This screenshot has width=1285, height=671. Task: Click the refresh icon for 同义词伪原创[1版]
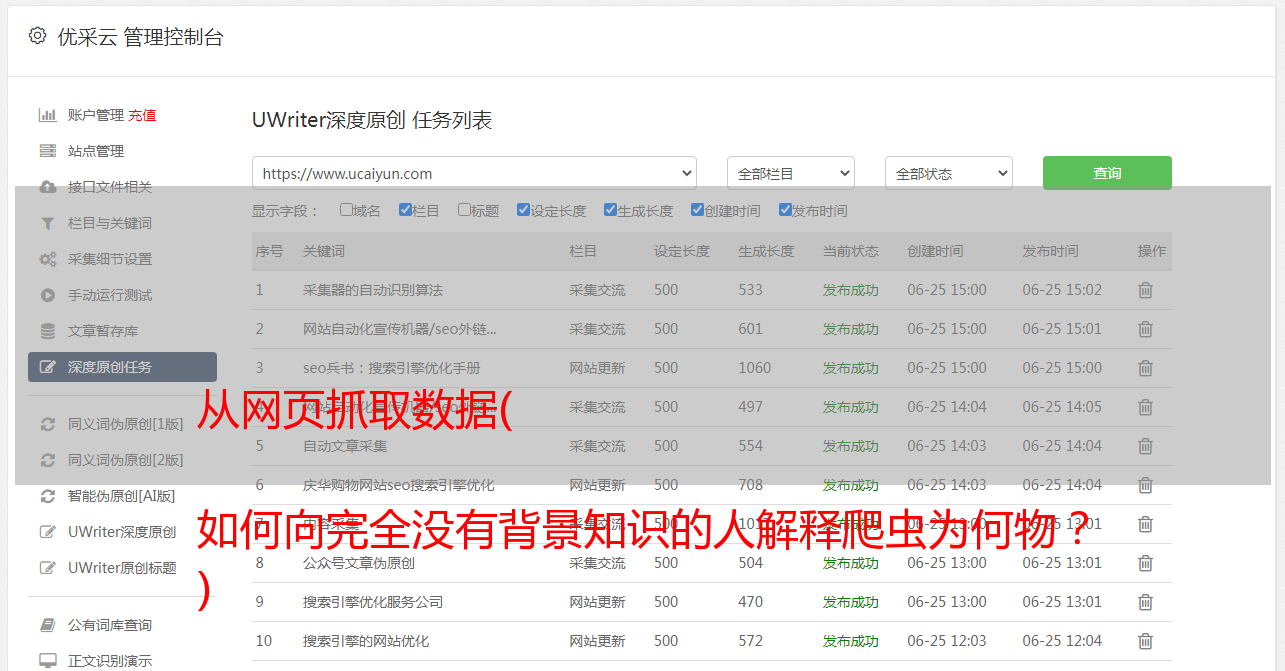pos(47,424)
